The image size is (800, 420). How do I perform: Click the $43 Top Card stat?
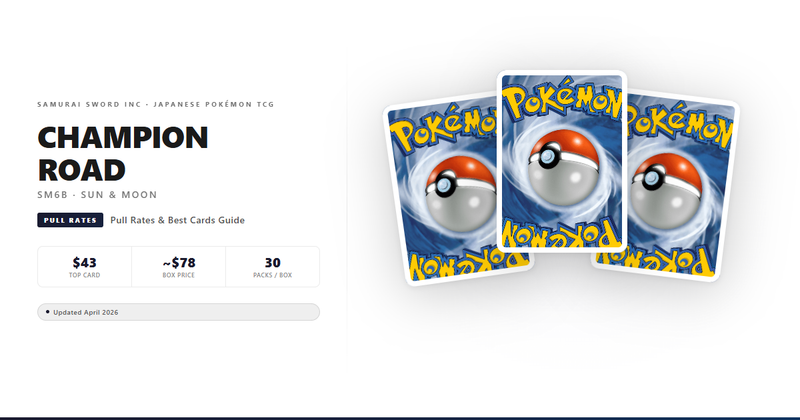coord(85,267)
